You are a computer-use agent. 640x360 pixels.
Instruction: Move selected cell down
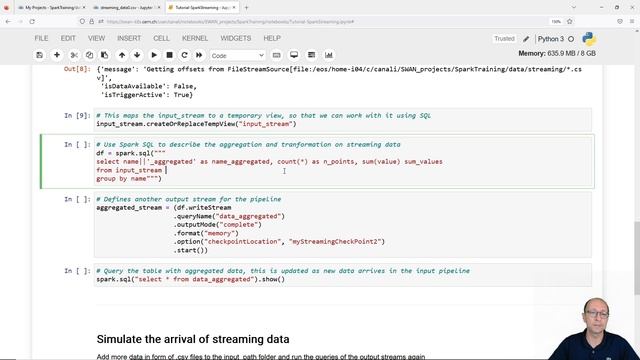point(137,55)
